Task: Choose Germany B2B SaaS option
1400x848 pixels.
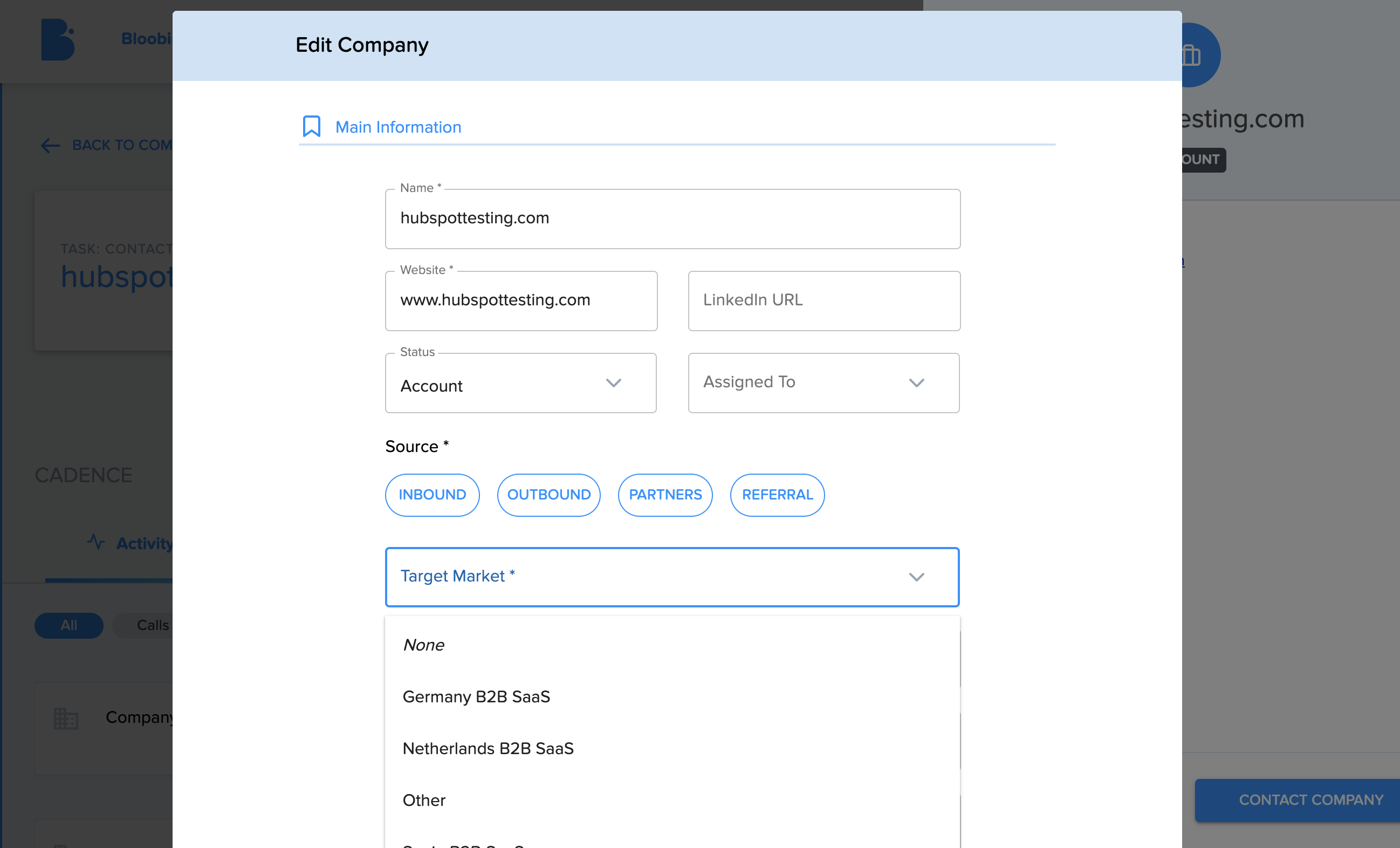Action: pyautogui.click(x=672, y=697)
